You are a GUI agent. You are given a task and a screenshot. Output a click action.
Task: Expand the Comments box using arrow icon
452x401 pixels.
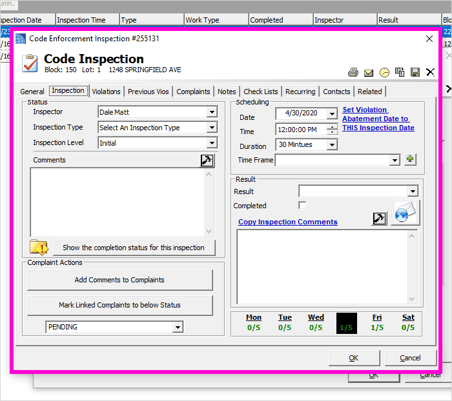click(x=207, y=160)
